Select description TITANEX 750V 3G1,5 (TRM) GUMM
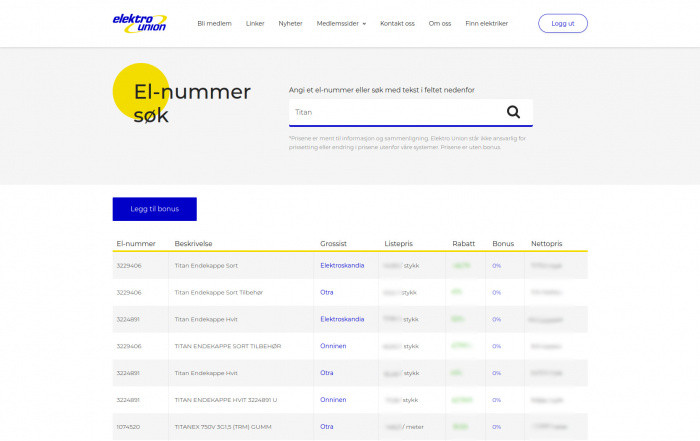 point(223,427)
